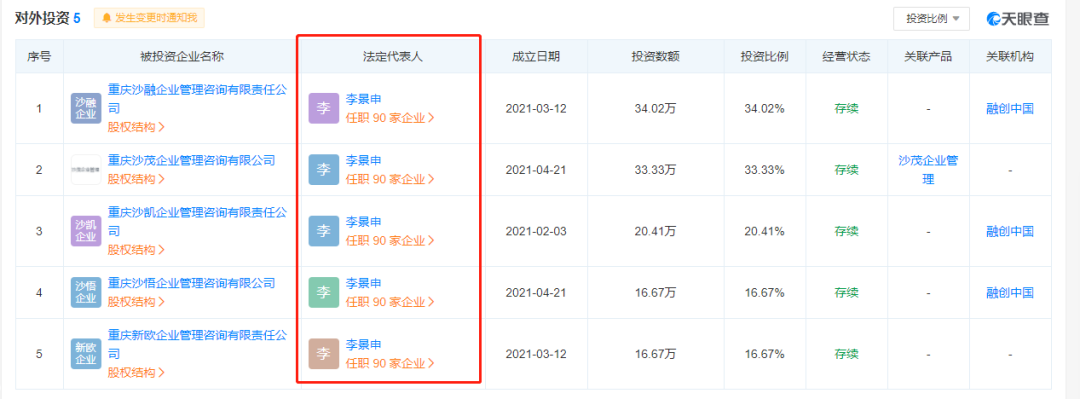
Task: Open 任职 90 家企业 in row 1
Action: tap(390, 118)
